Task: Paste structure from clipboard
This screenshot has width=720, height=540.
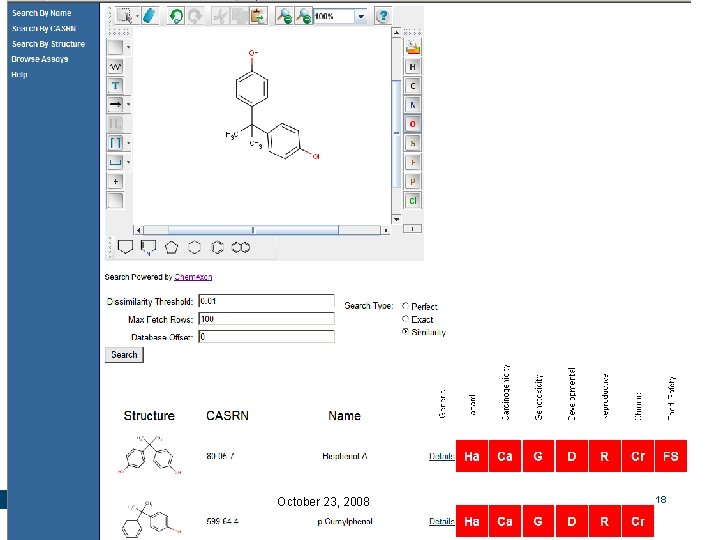Action: (x=259, y=16)
